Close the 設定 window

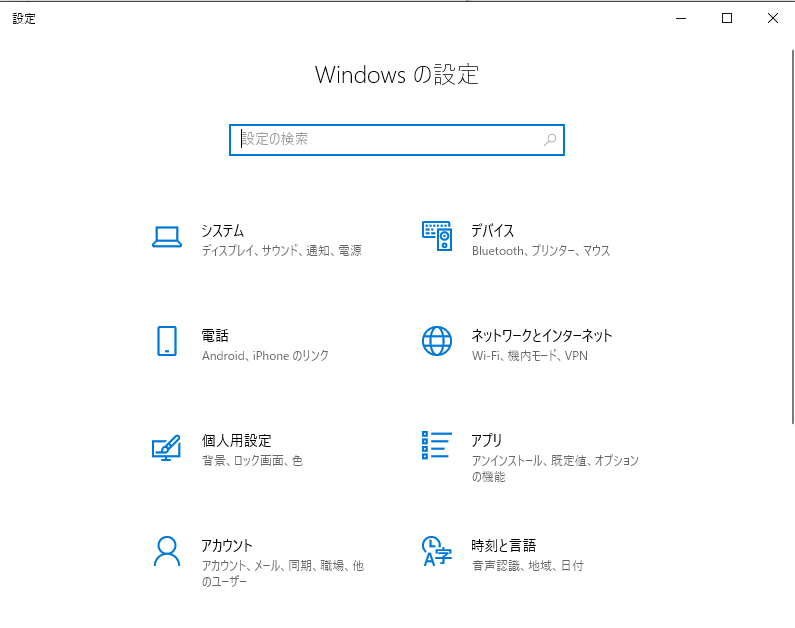(x=772, y=18)
